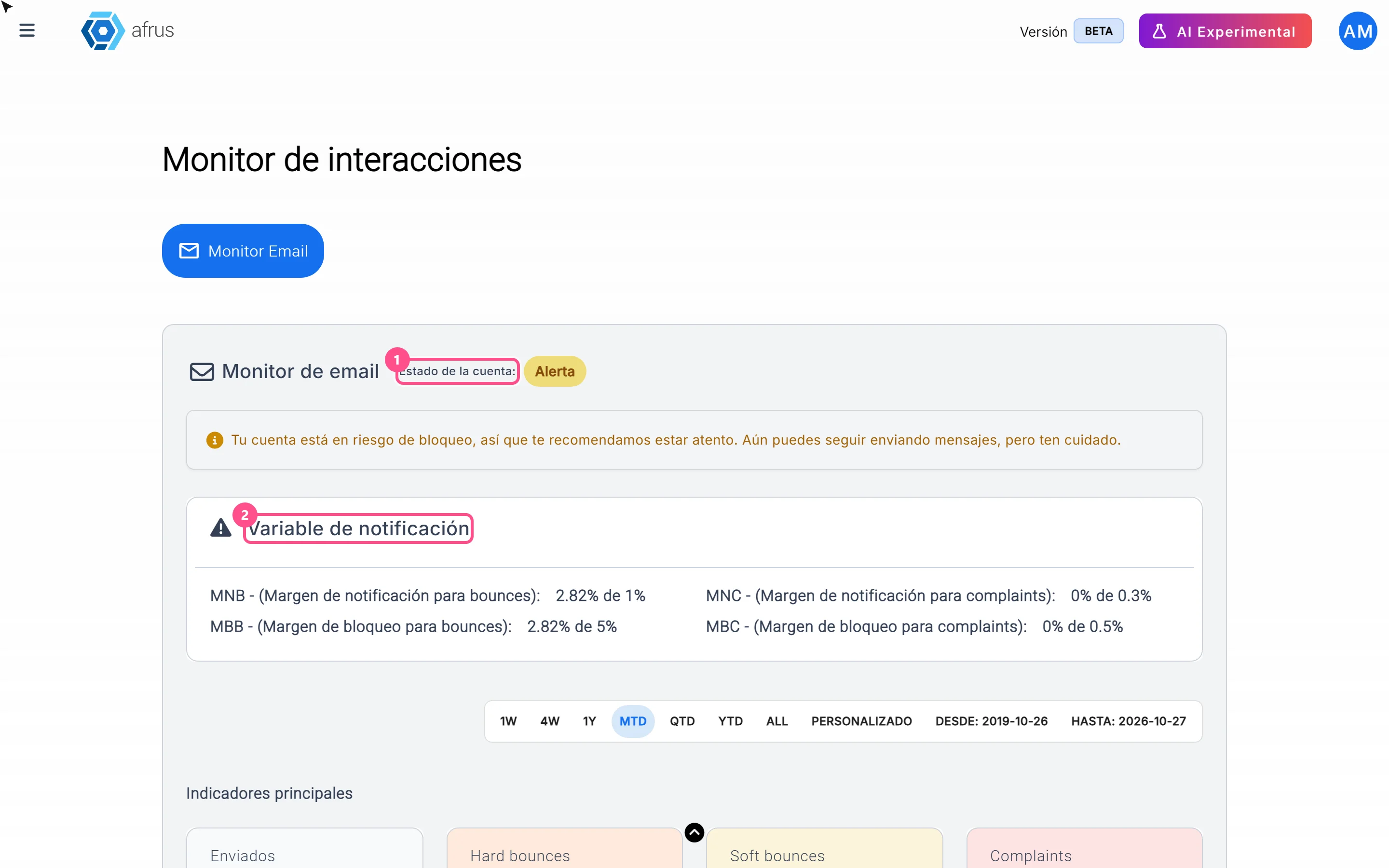Choose the PERSONALIZADO date range

click(861, 721)
